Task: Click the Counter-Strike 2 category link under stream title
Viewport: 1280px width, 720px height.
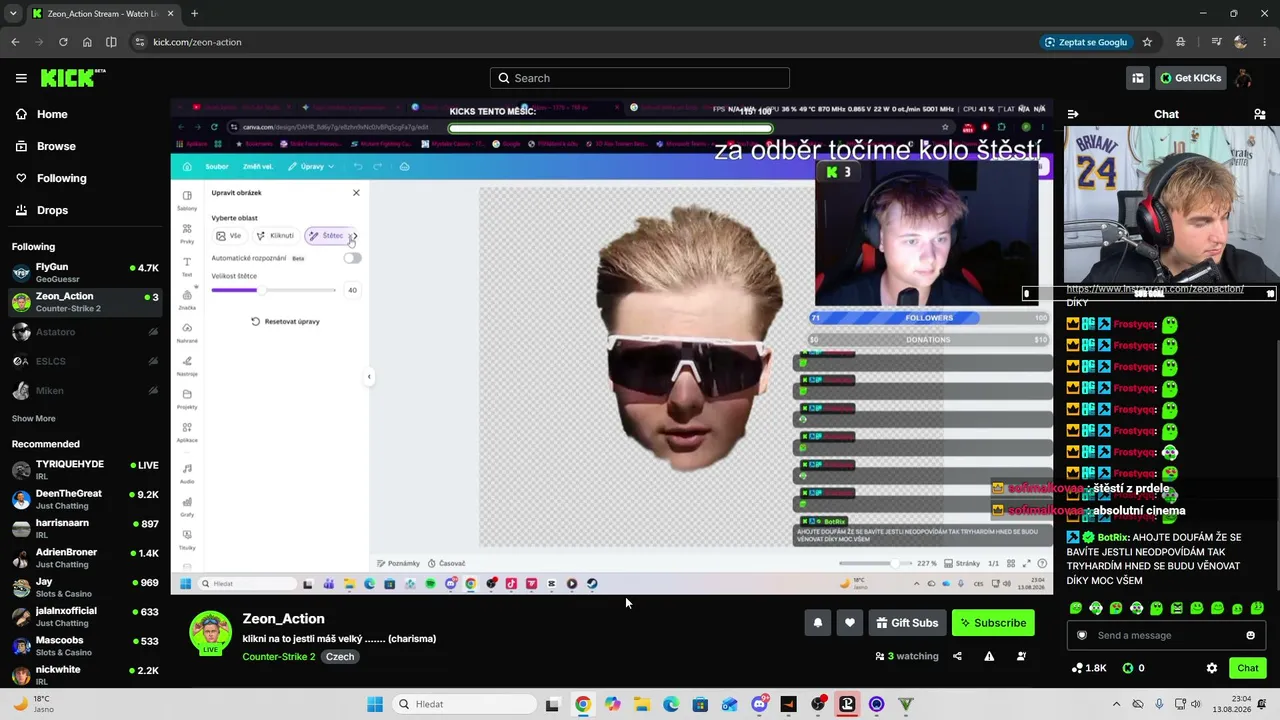Action: coord(279,657)
